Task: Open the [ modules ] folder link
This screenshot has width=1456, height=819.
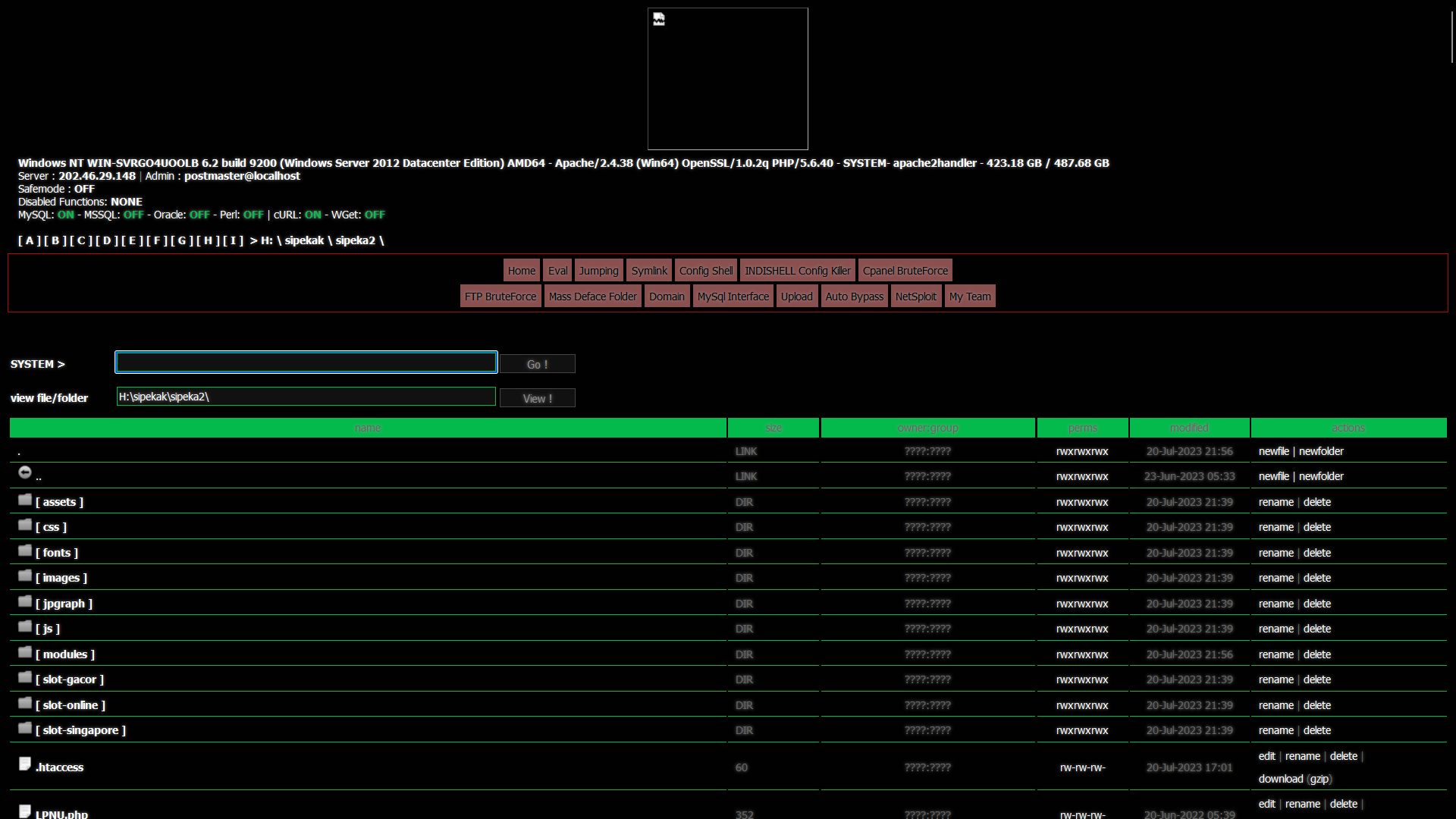Action: click(65, 654)
